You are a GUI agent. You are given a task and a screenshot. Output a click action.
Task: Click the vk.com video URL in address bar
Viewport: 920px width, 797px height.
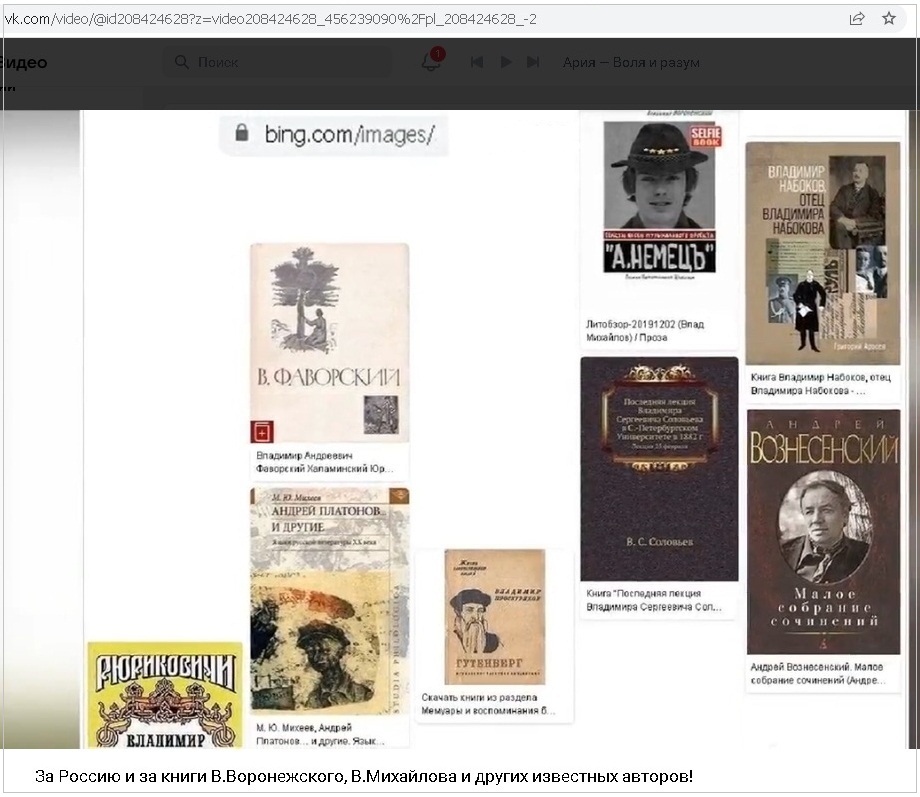[x=270, y=19]
